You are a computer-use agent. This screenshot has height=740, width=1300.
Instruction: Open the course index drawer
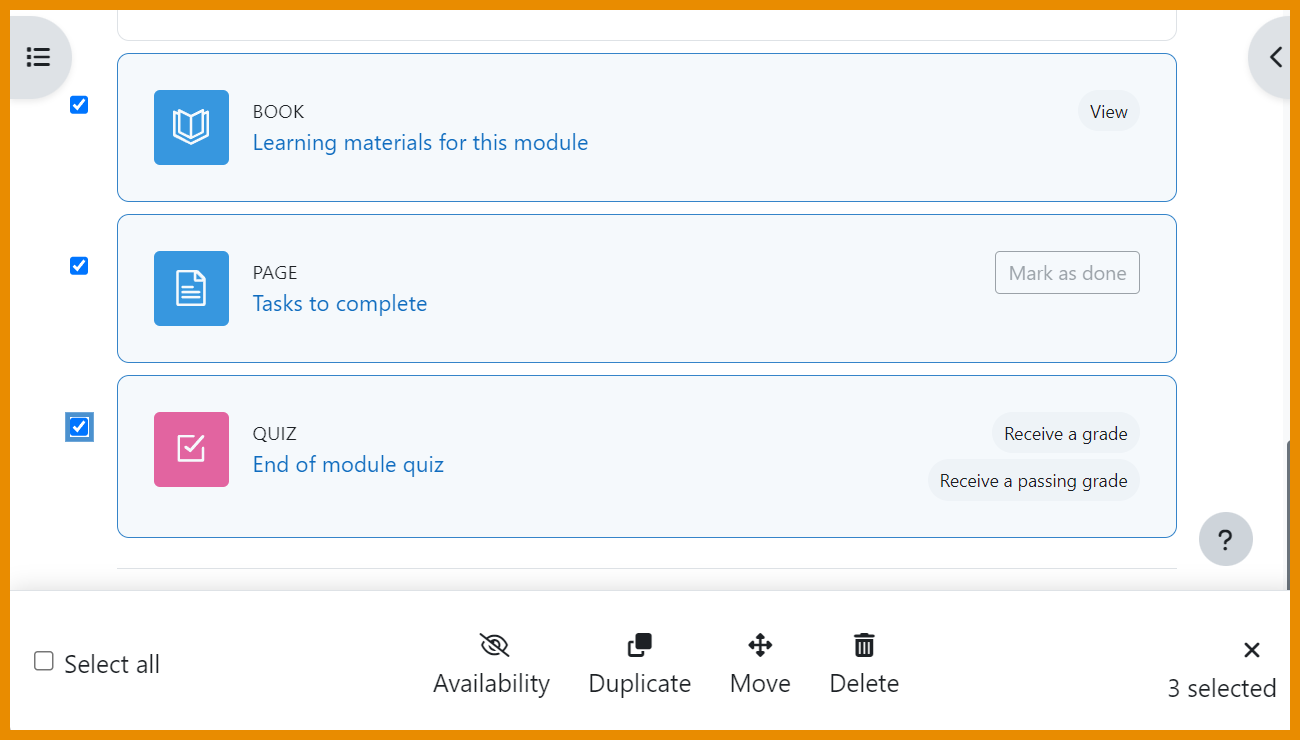pyautogui.click(x=39, y=57)
